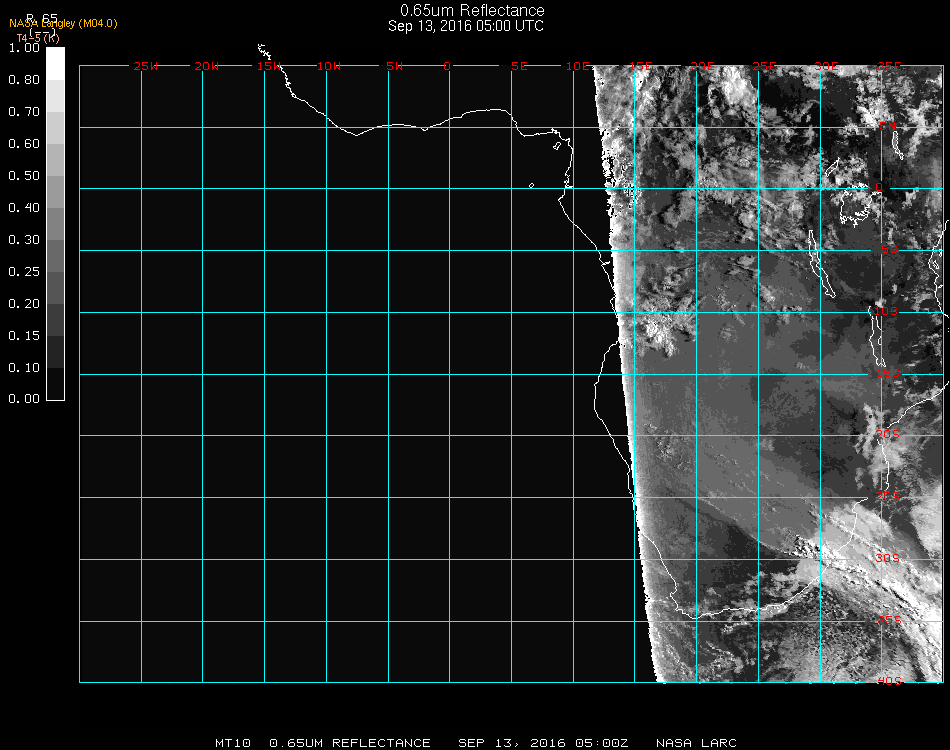Screen dimensions: 950x750
Task: Click the 5N latitude label
Action: click(888, 127)
